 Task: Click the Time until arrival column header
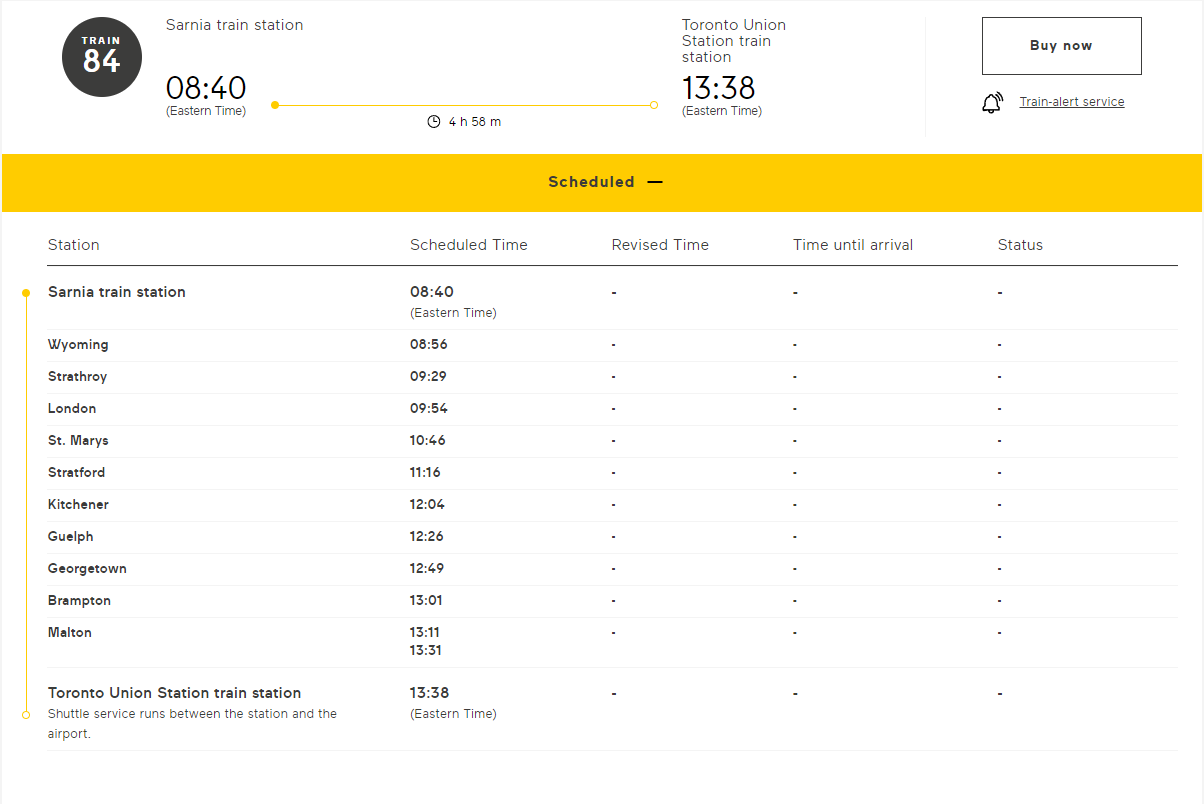point(852,245)
